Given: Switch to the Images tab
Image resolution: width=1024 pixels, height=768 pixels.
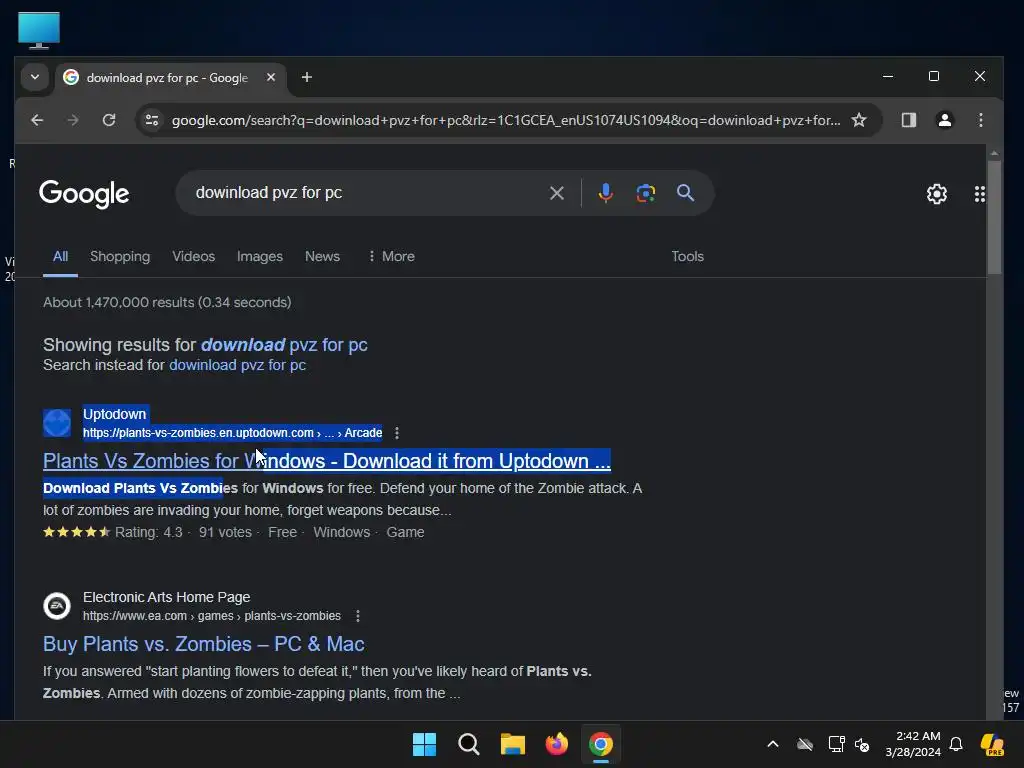Looking at the screenshot, I should click(260, 256).
